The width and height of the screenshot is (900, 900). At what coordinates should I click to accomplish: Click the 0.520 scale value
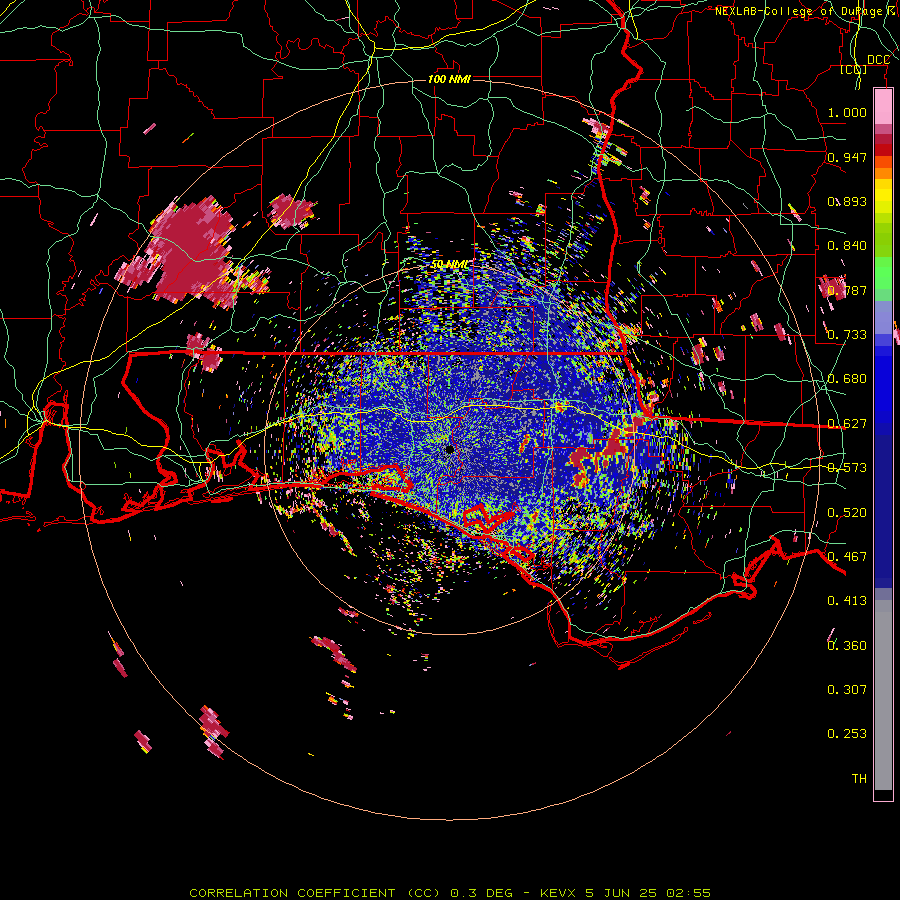(847, 513)
